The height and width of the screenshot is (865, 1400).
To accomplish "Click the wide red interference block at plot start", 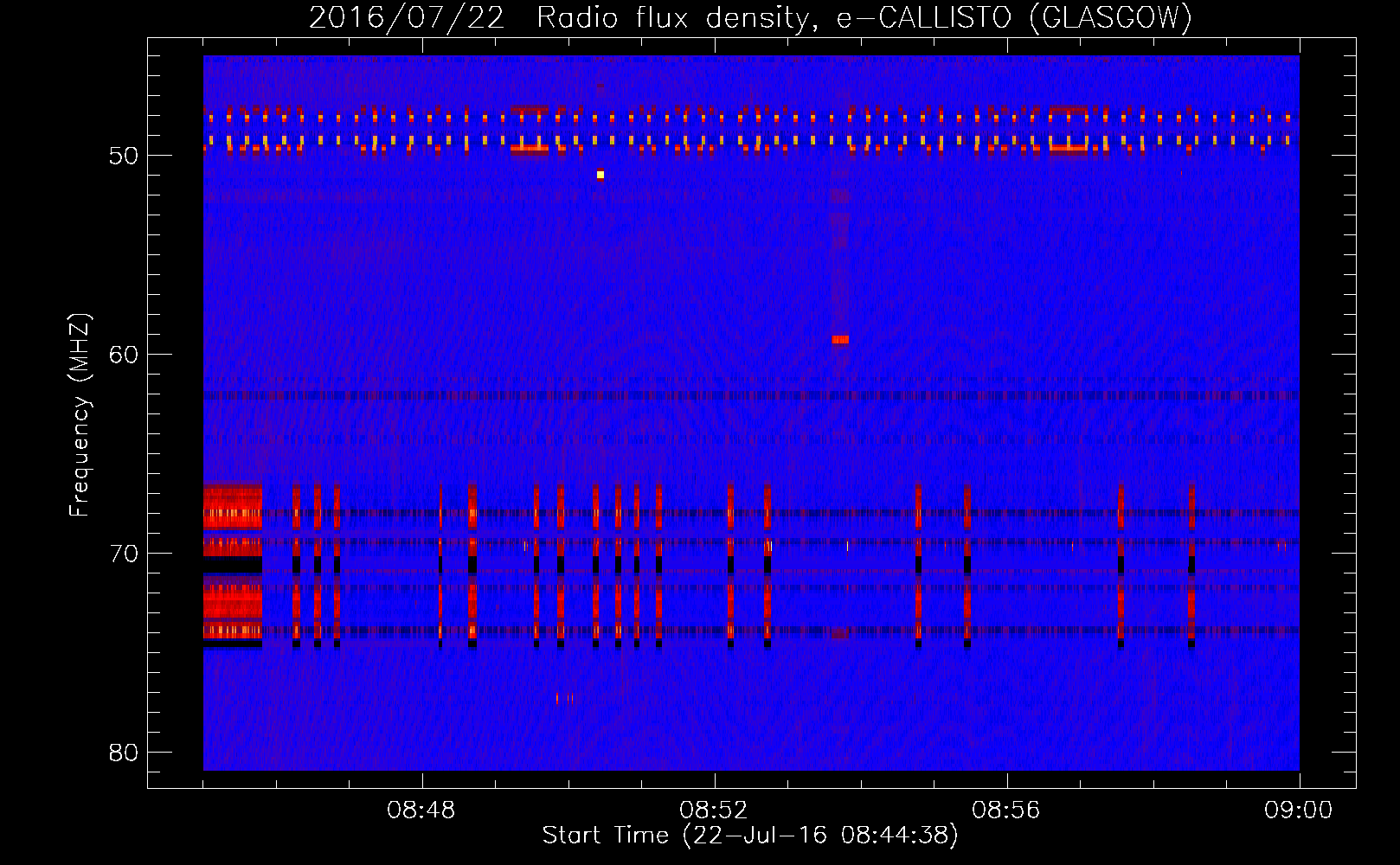I will click(233, 565).
